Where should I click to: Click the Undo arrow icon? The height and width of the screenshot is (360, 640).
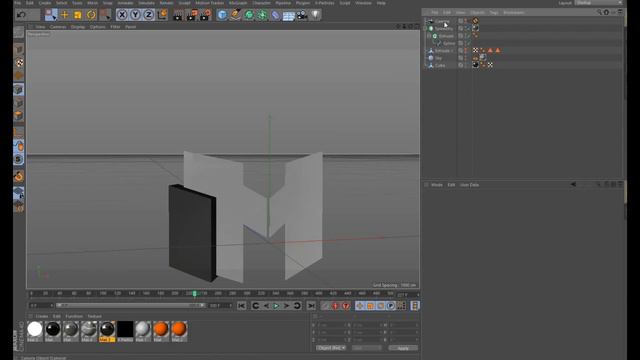[21, 15]
